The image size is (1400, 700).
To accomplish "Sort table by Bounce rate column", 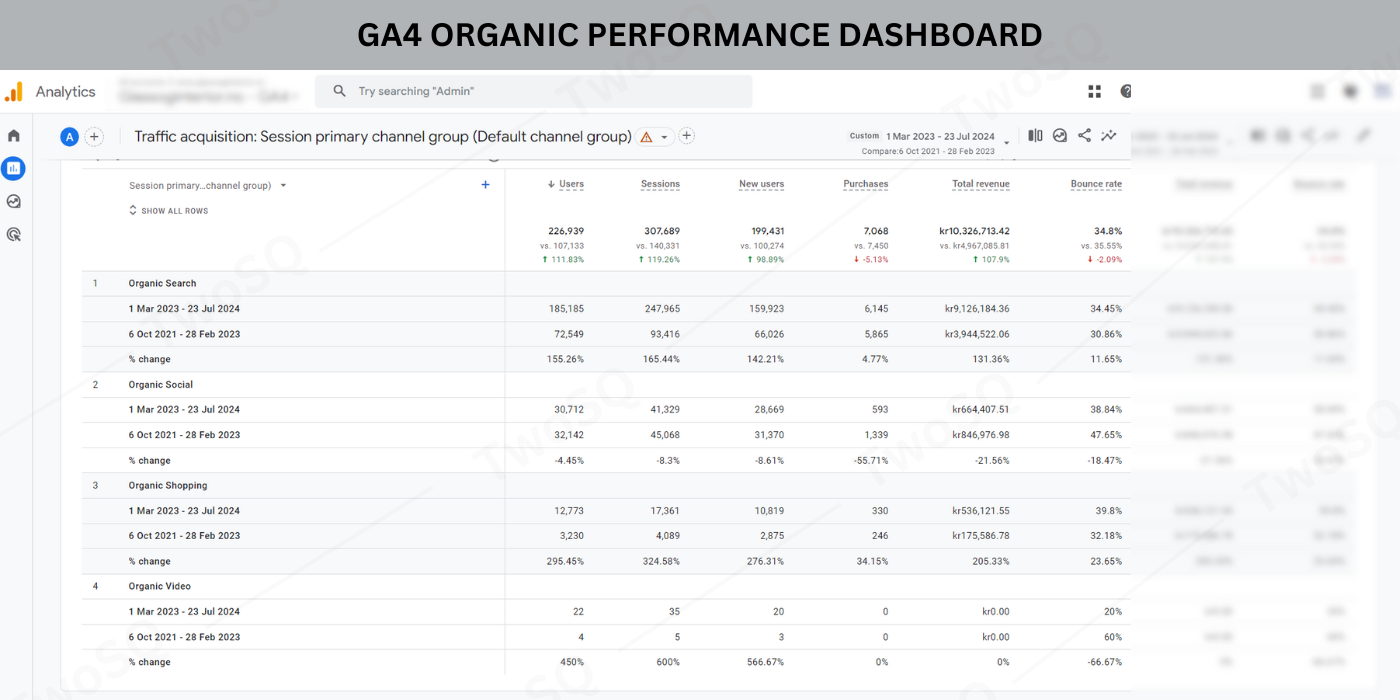I will [x=1095, y=184].
